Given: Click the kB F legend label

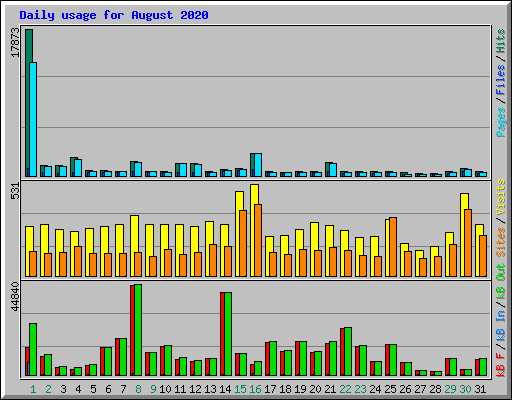Looking at the screenshot, I should click(501, 365).
